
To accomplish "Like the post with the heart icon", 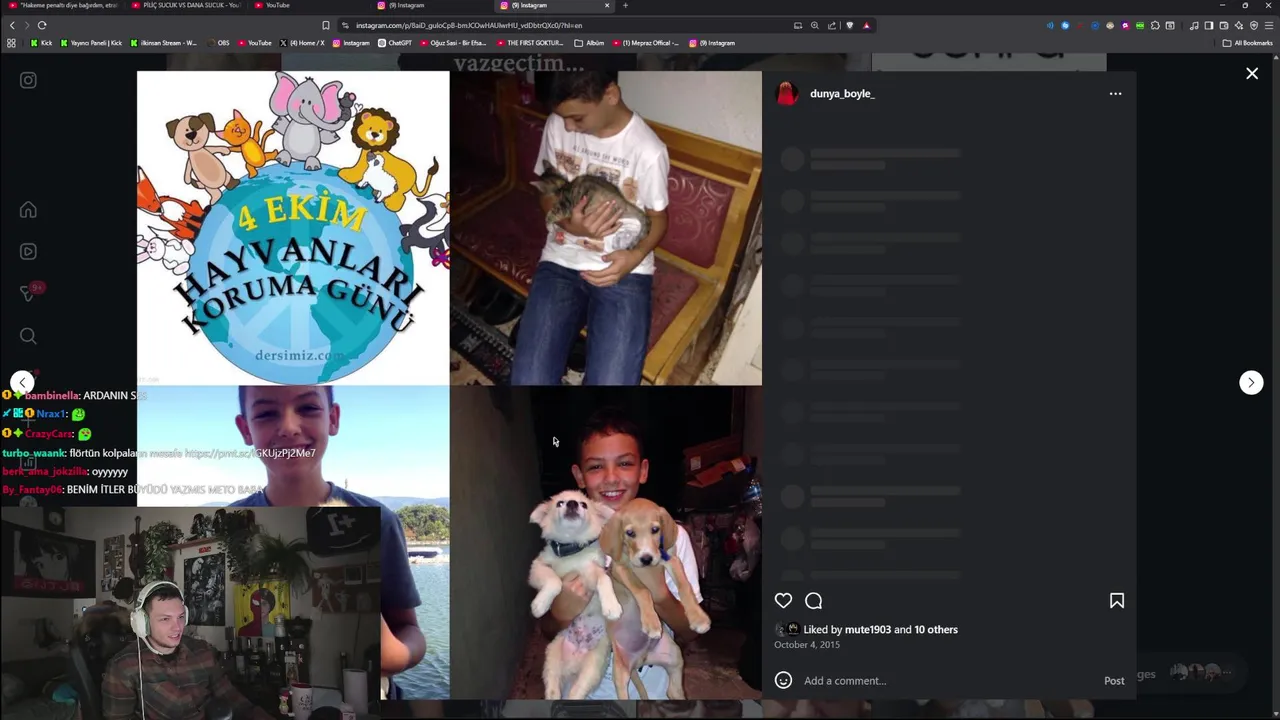I will [783, 600].
